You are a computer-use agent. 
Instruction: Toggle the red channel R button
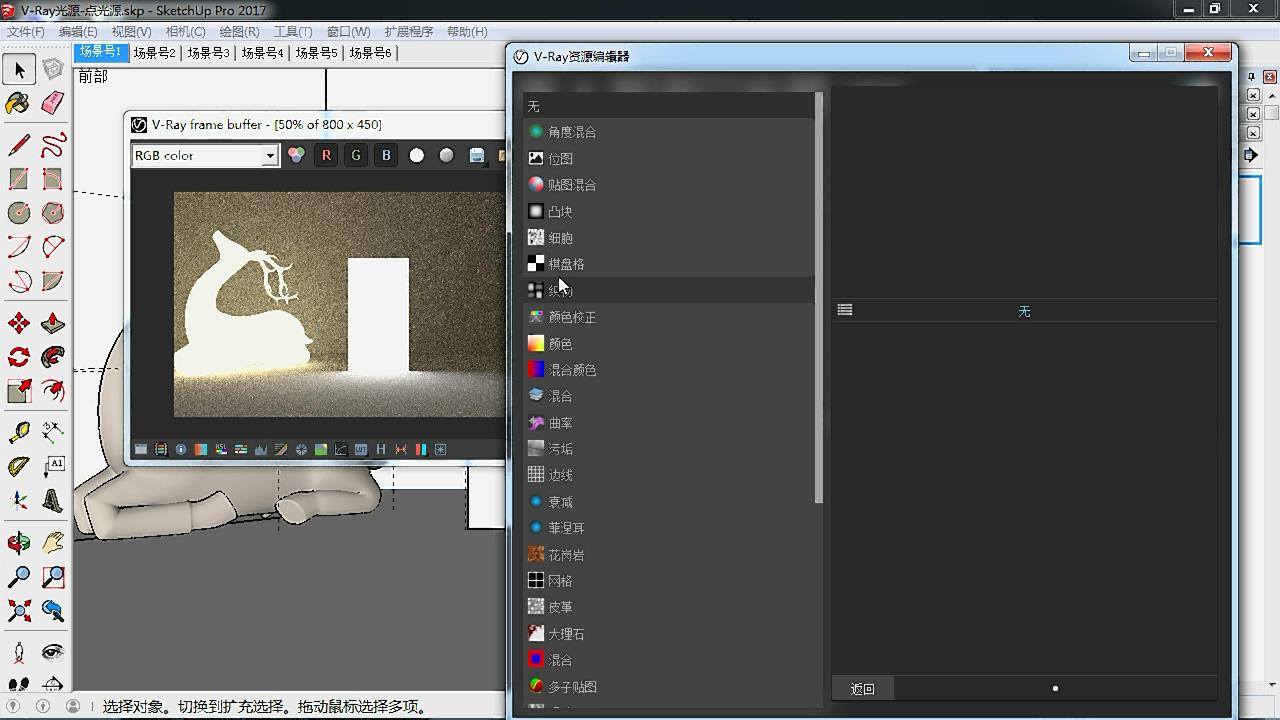pyautogui.click(x=326, y=155)
